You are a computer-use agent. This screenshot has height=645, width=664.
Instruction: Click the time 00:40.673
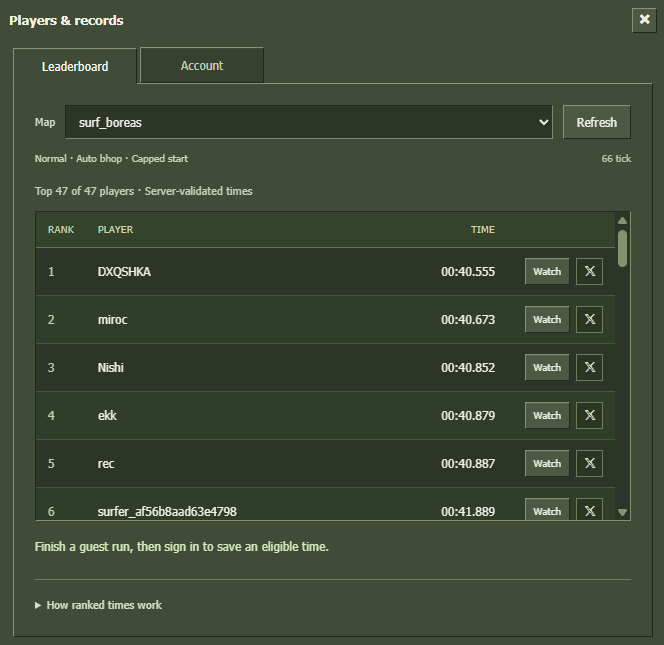(468, 320)
